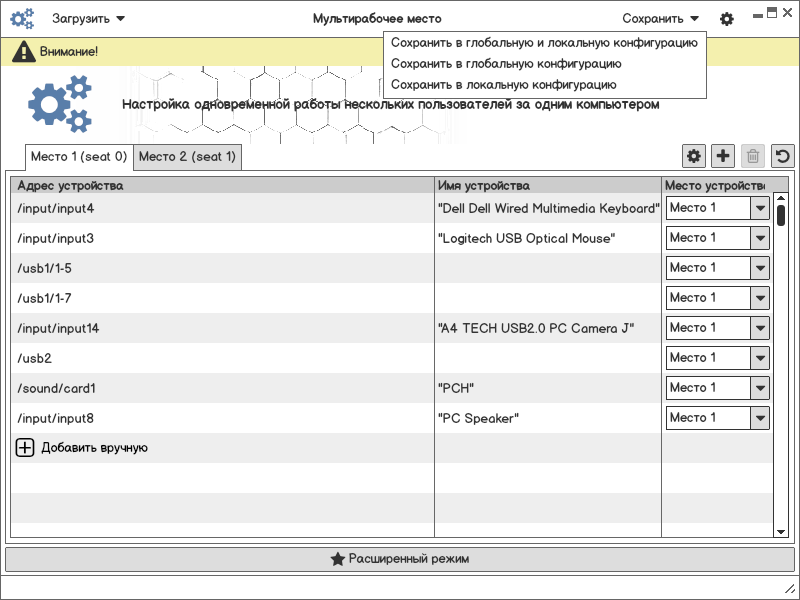Click the plus icon of Добавить вручную
This screenshot has height=600, width=800.
coord(25,447)
